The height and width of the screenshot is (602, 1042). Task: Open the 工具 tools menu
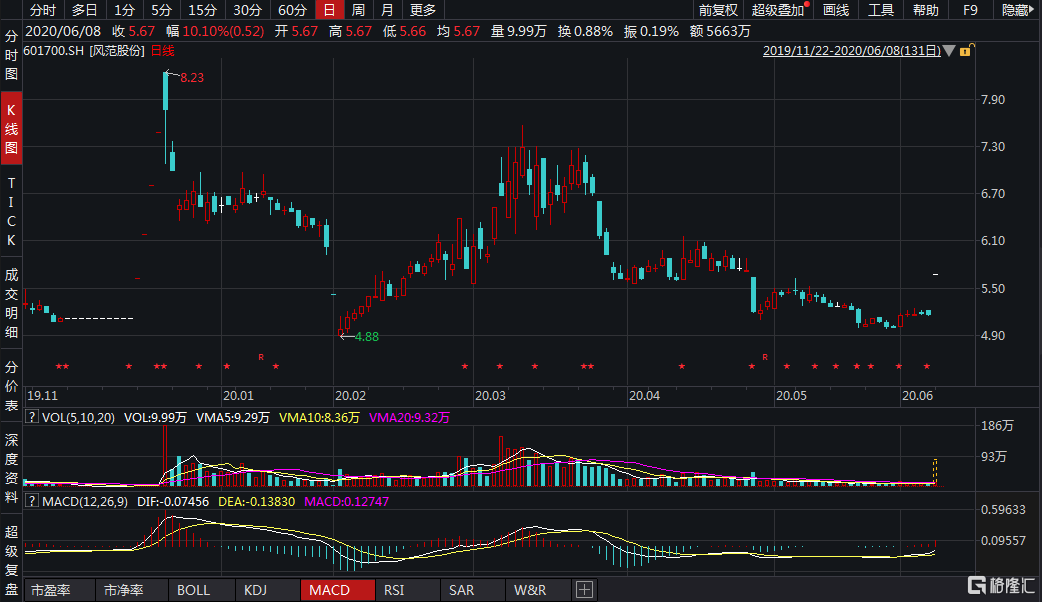point(880,10)
